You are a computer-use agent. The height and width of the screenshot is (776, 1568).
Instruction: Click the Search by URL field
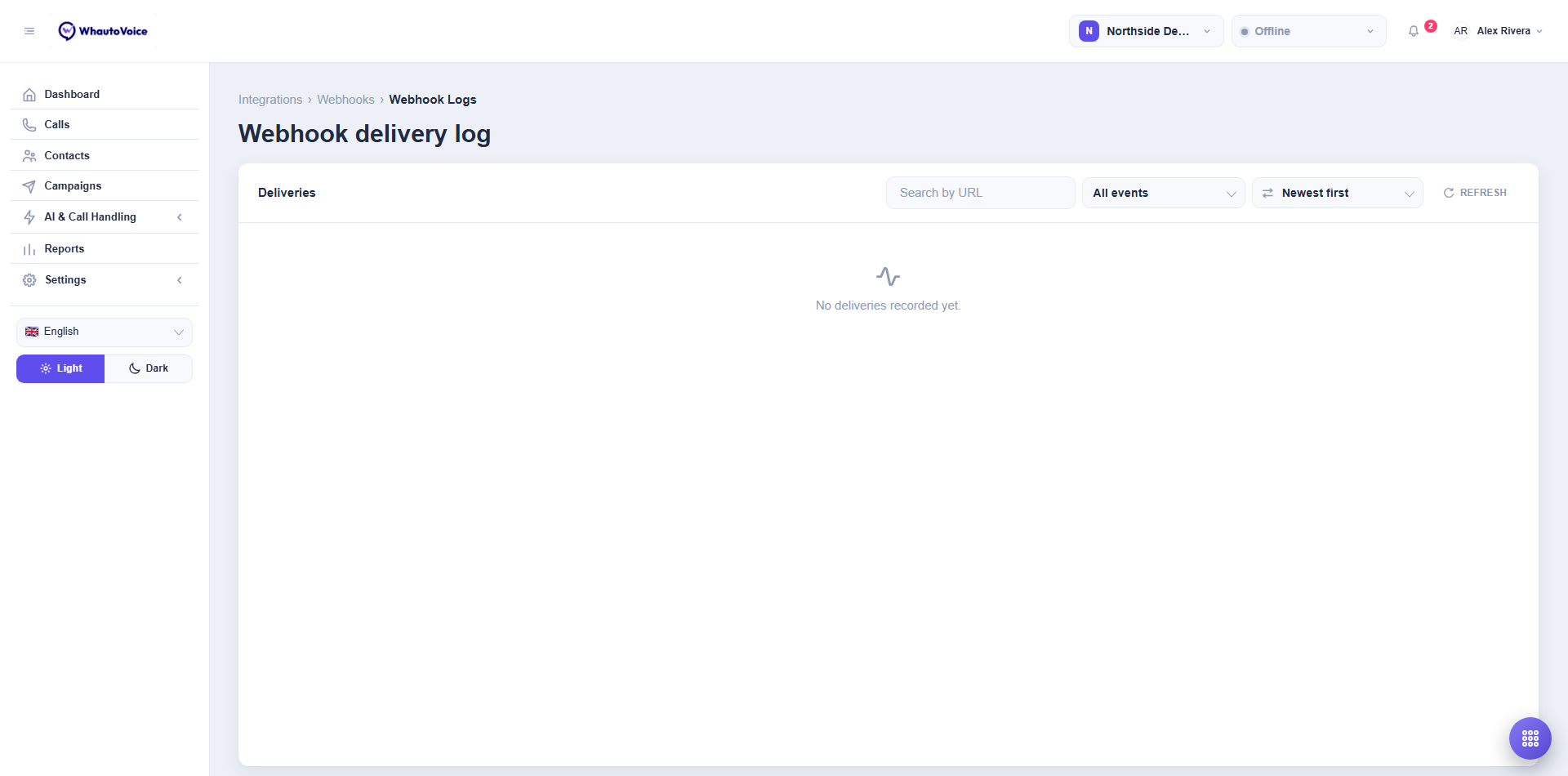pyautogui.click(x=980, y=193)
